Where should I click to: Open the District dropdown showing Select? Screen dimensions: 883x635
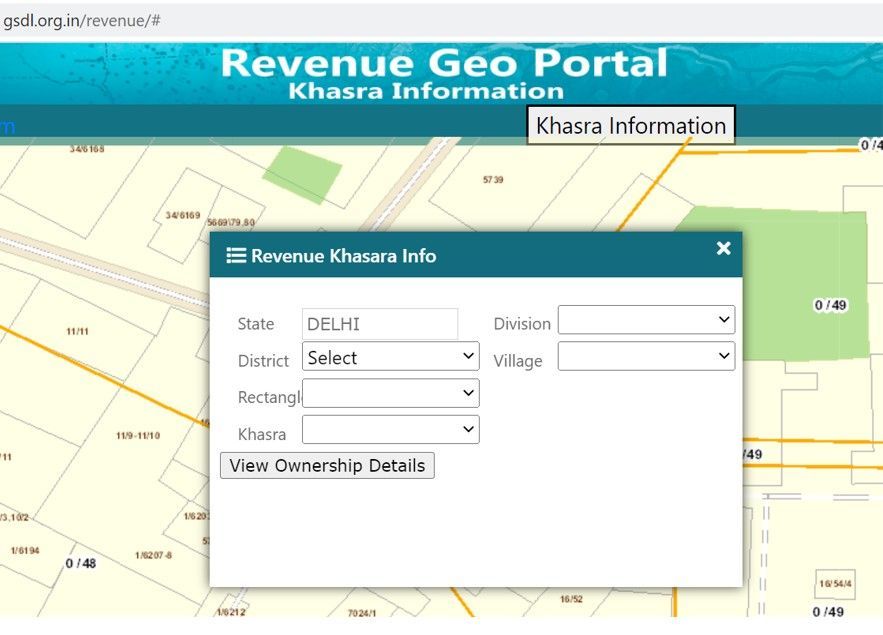[x=390, y=356]
